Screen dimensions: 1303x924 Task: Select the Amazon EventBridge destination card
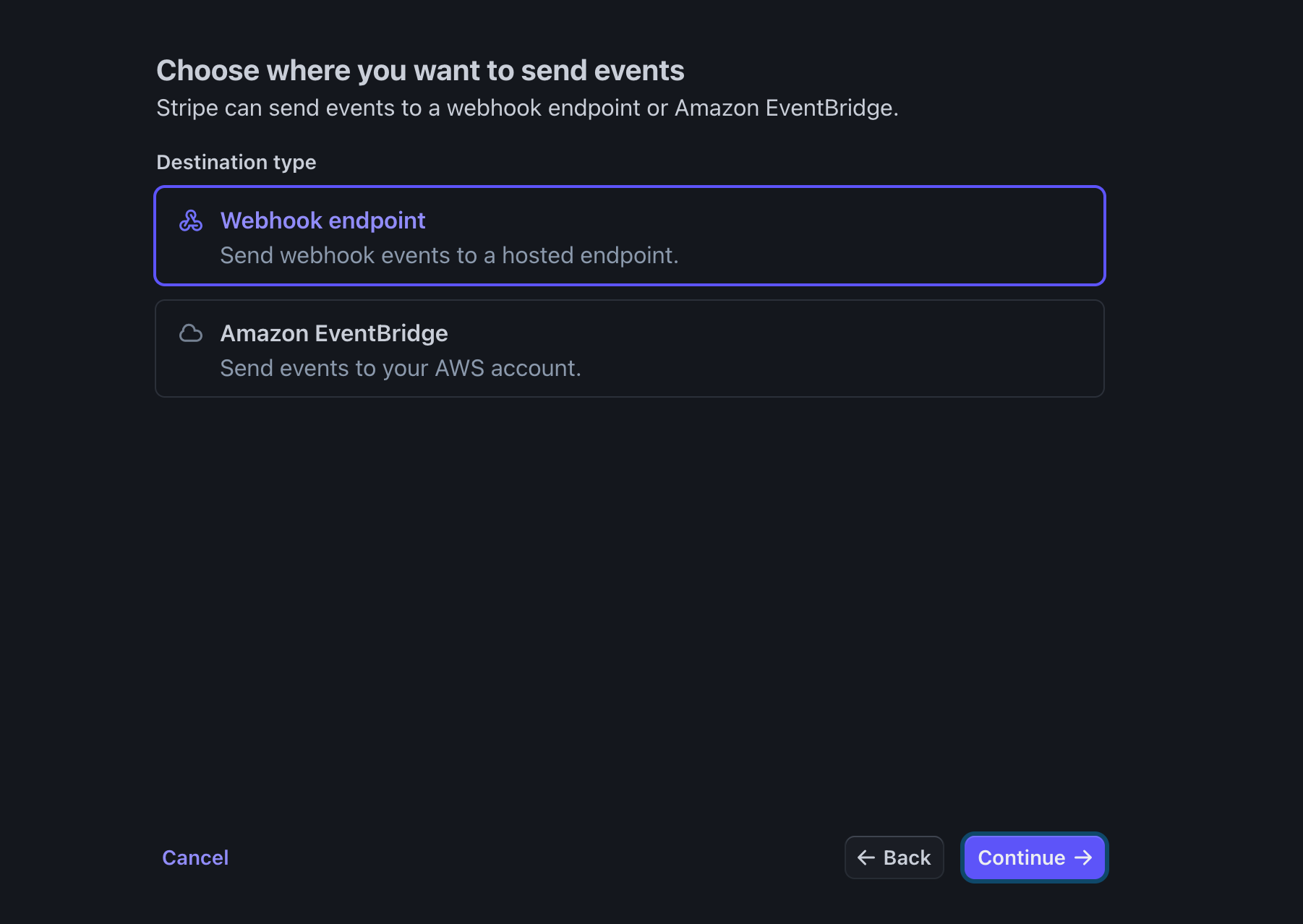click(x=629, y=348)
